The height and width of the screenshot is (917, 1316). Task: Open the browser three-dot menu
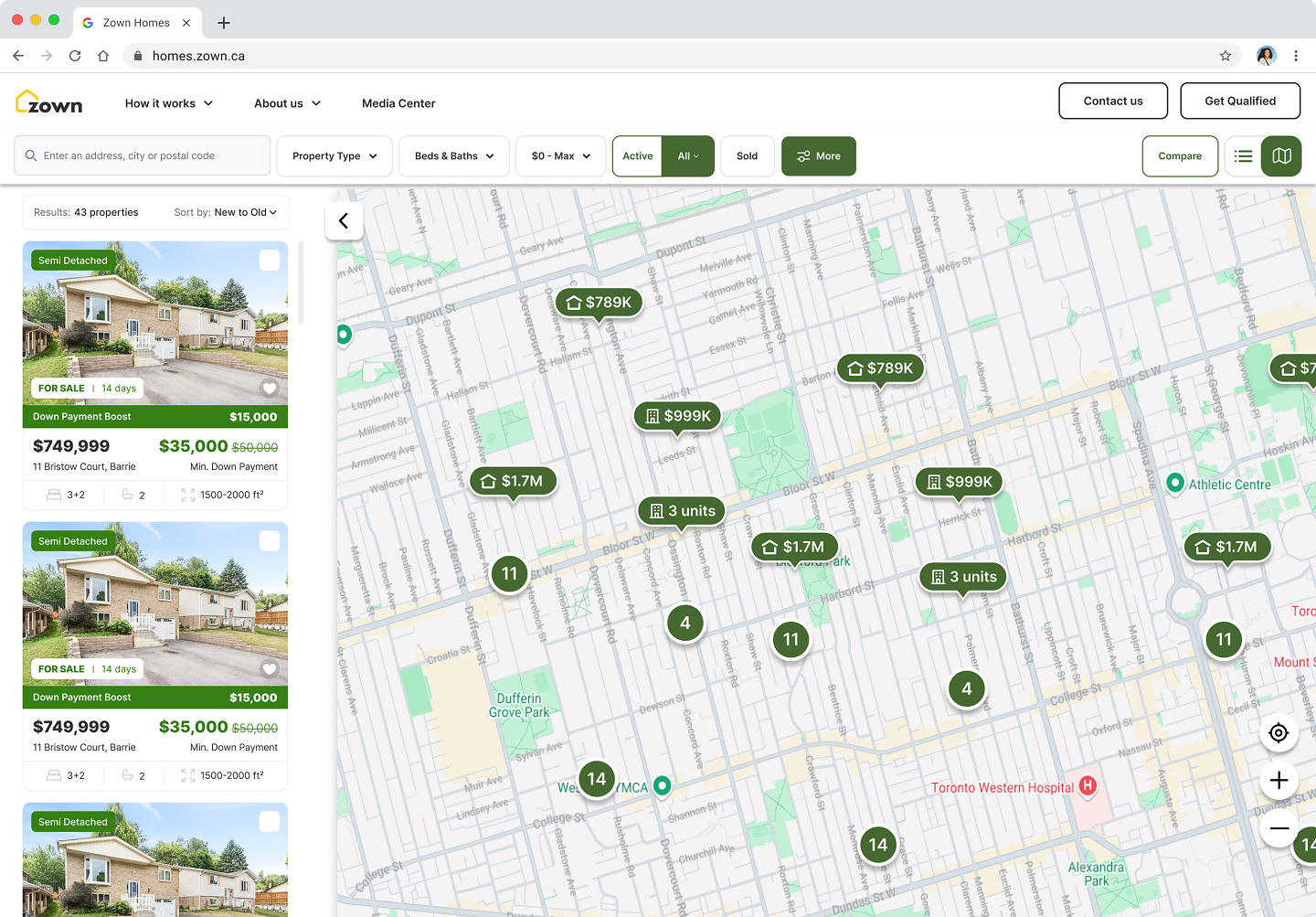click(1296, 56)
